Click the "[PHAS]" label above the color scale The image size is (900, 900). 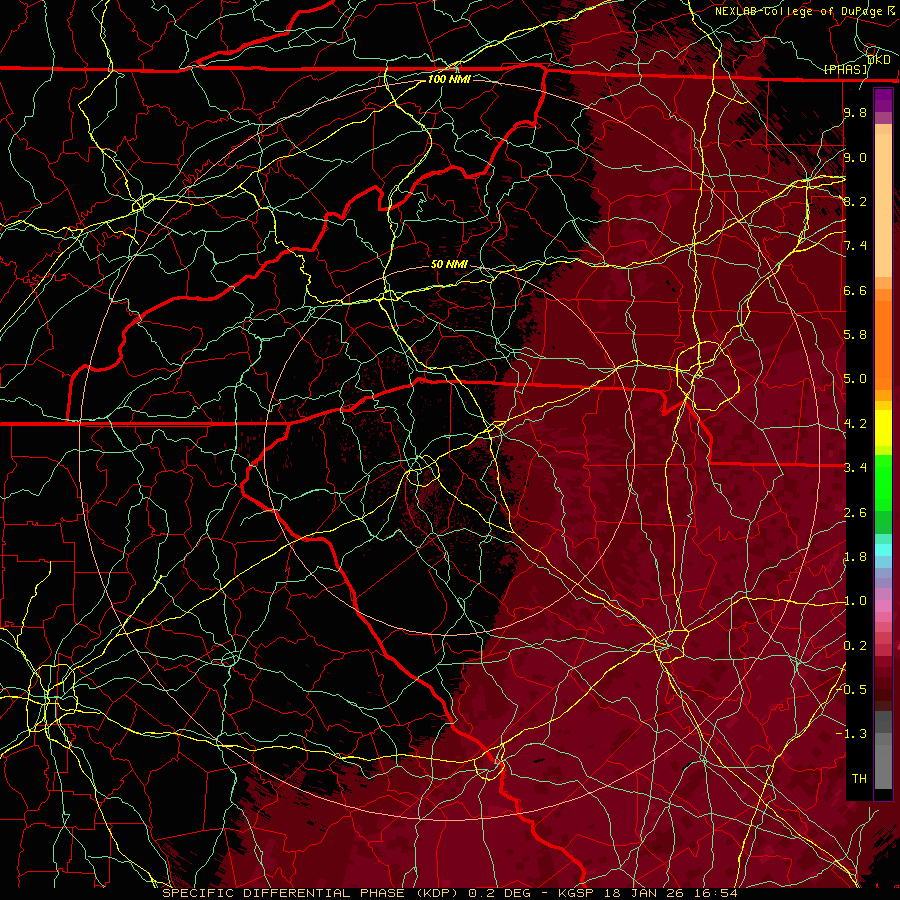(x=845, y=69)
